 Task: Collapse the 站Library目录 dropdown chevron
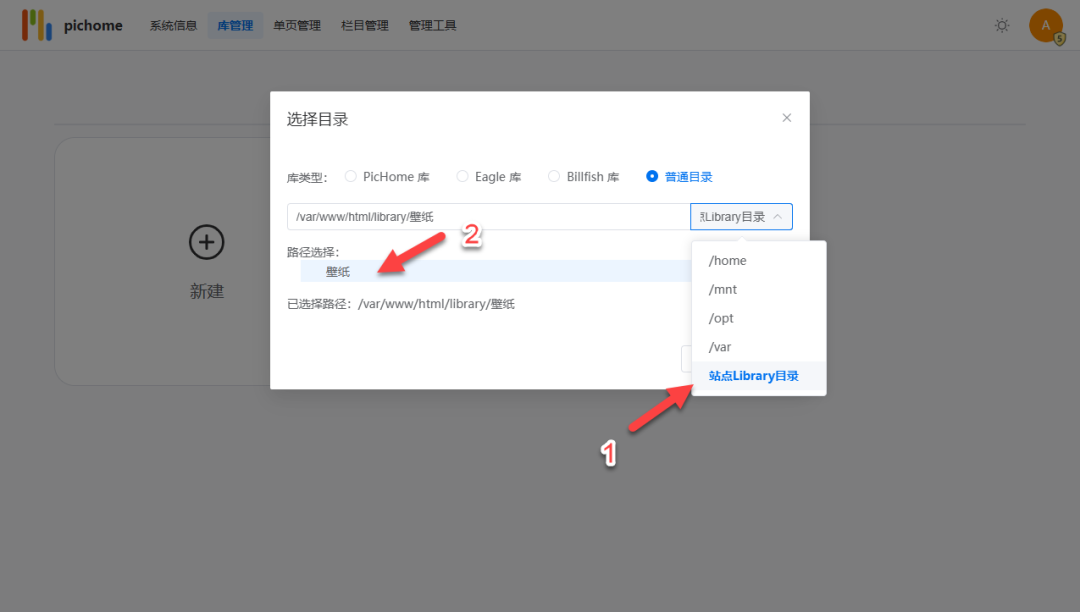[x=778, y=216]
